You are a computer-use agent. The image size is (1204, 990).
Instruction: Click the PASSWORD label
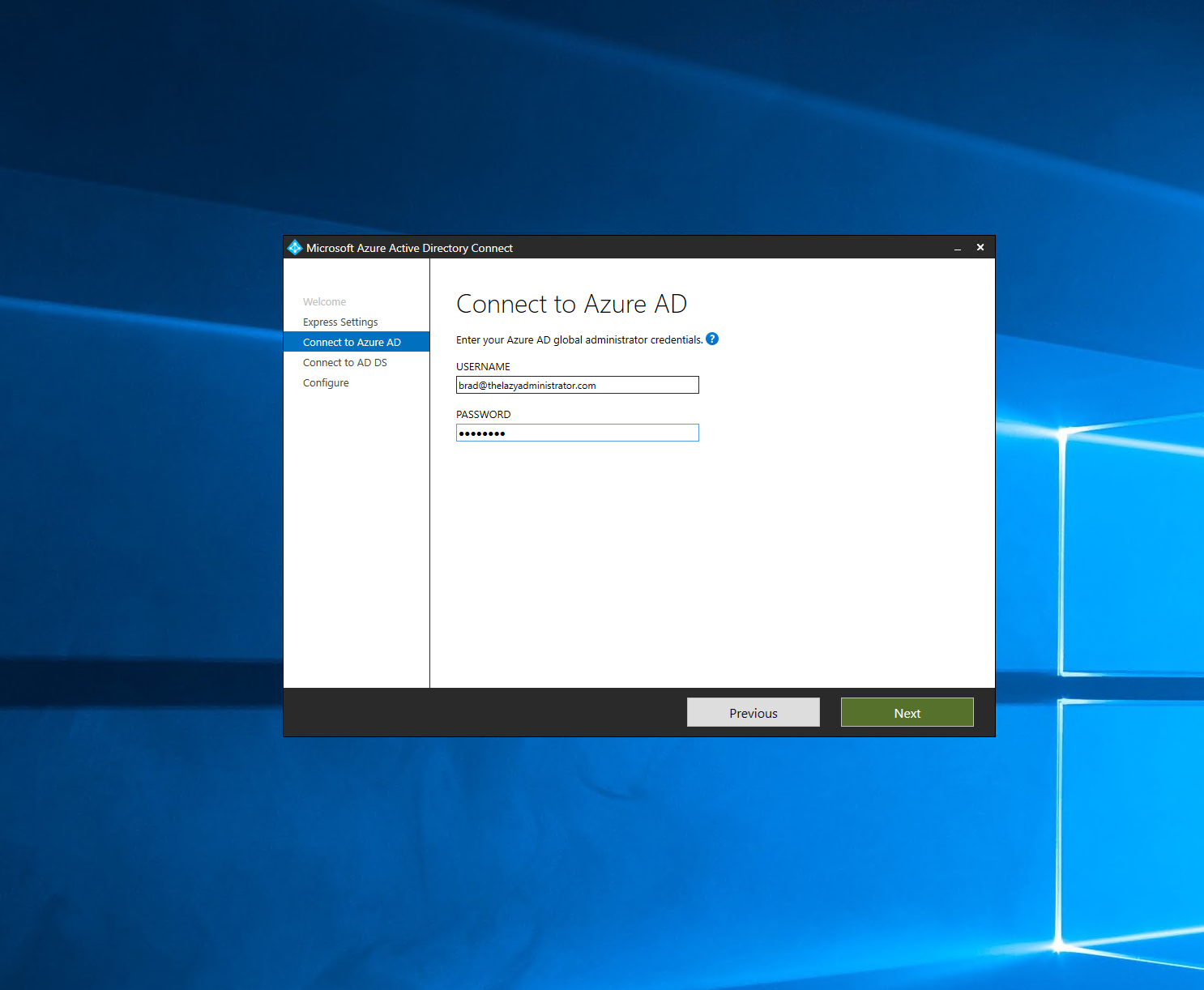click(483, 415)
